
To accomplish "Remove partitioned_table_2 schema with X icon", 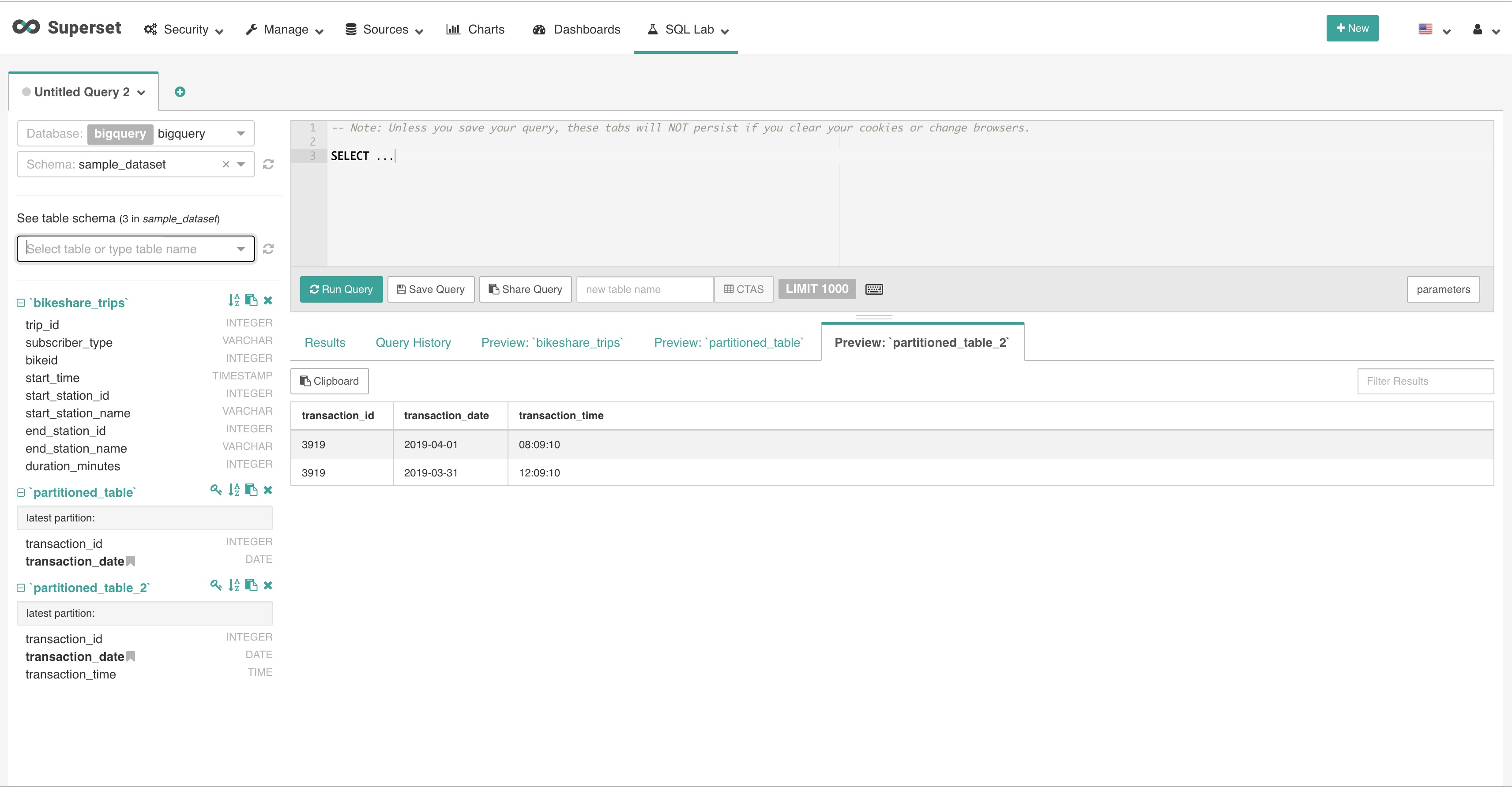I will click(x=268, y=585).
